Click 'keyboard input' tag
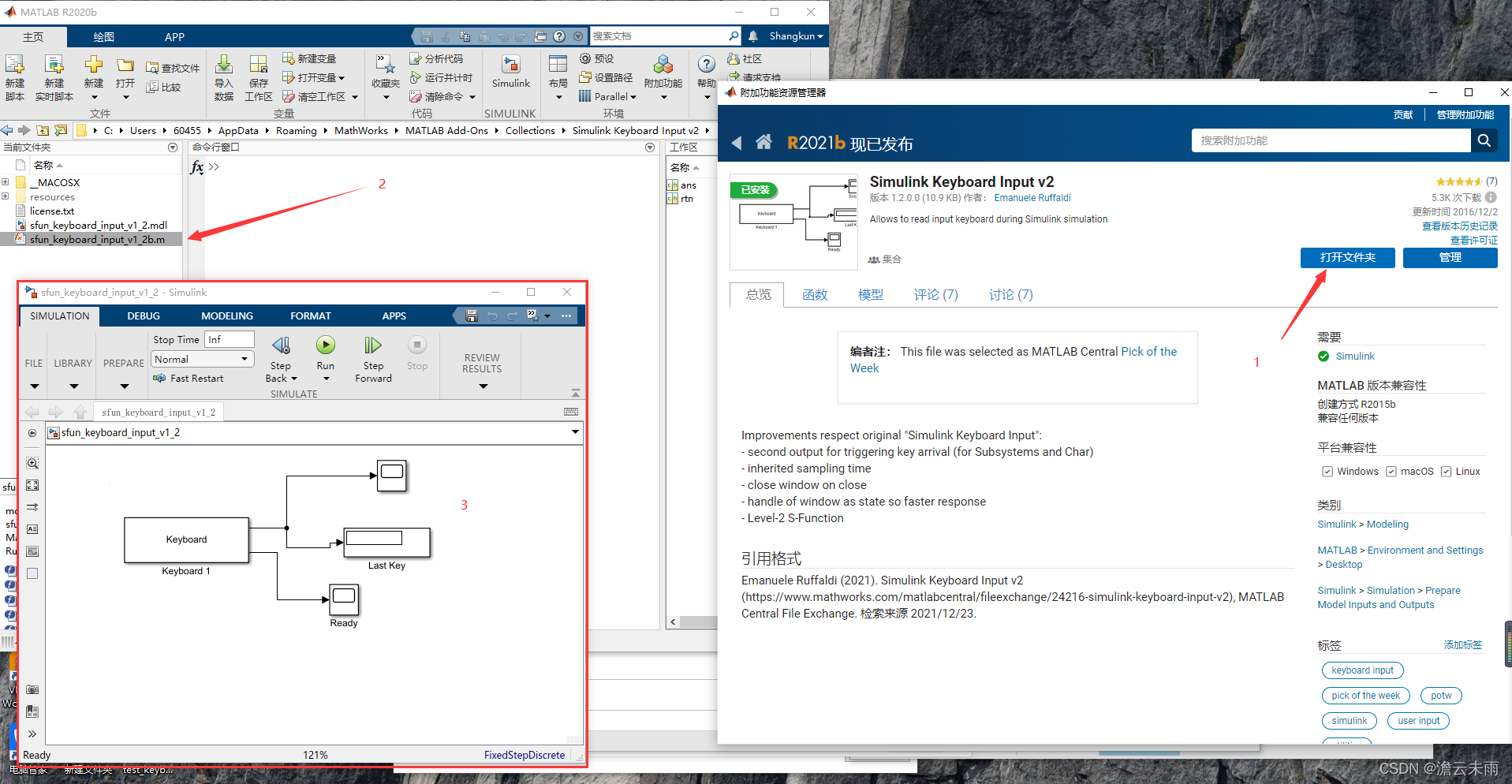This screenshot has width=1512, height=784. coord(1362,670)
